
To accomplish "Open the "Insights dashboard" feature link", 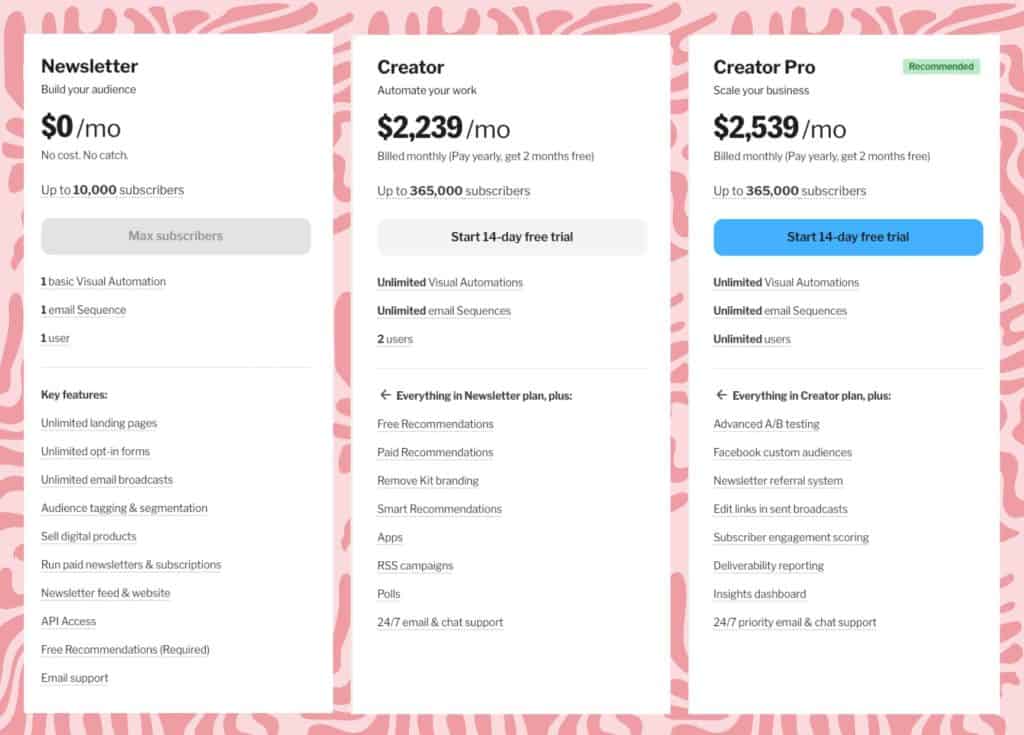I will pos(759,594).
